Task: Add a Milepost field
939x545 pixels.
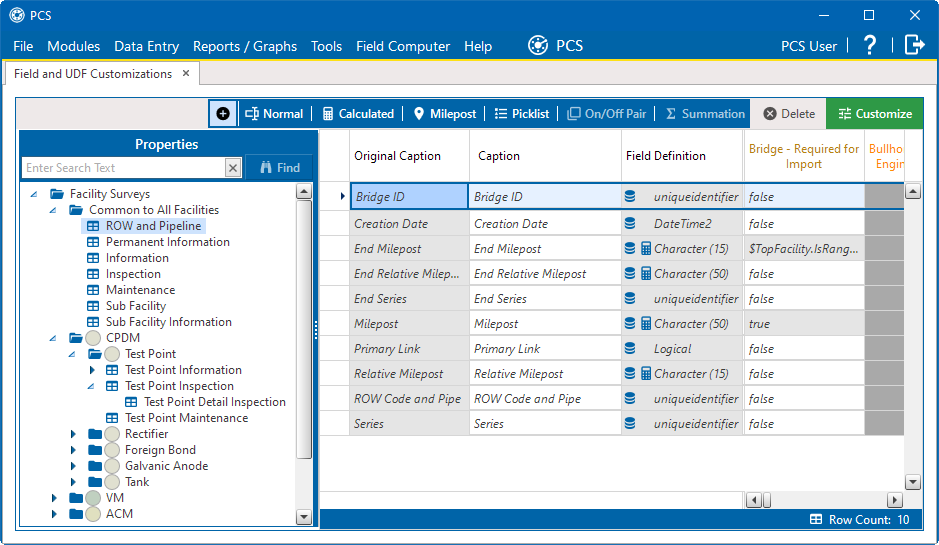Action: point(444,114)
